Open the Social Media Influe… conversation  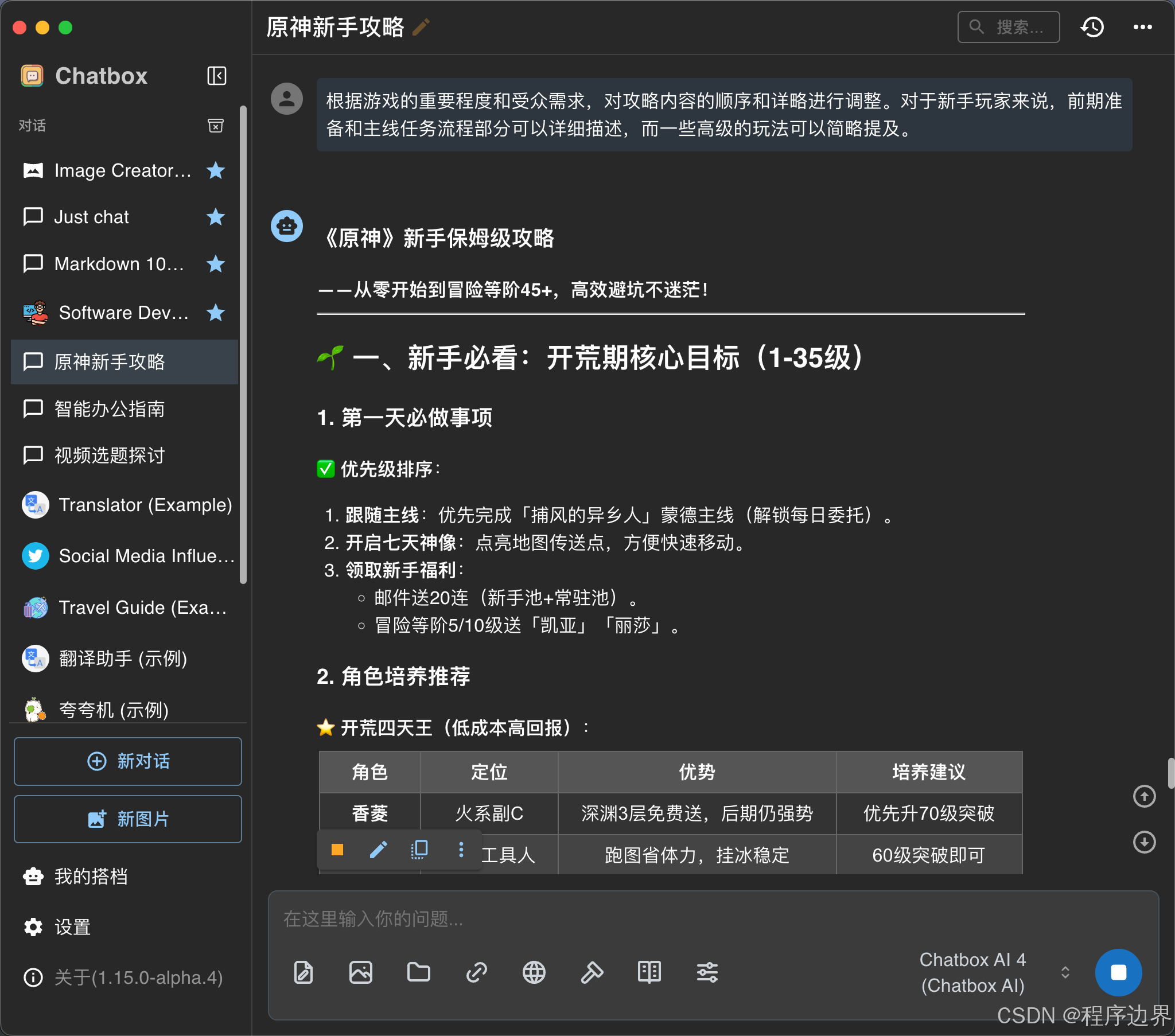point(124,556)
